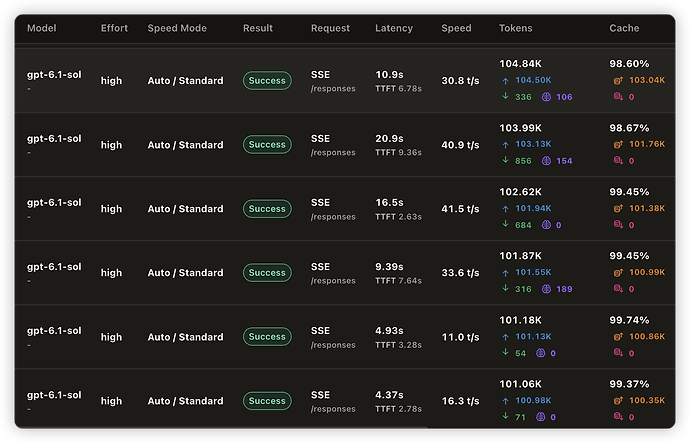This screenshot has width=690, height=443.
Task: Click the orange cache icon beside 101.76K
Action: pyautogui.click(x=618, y=144)
